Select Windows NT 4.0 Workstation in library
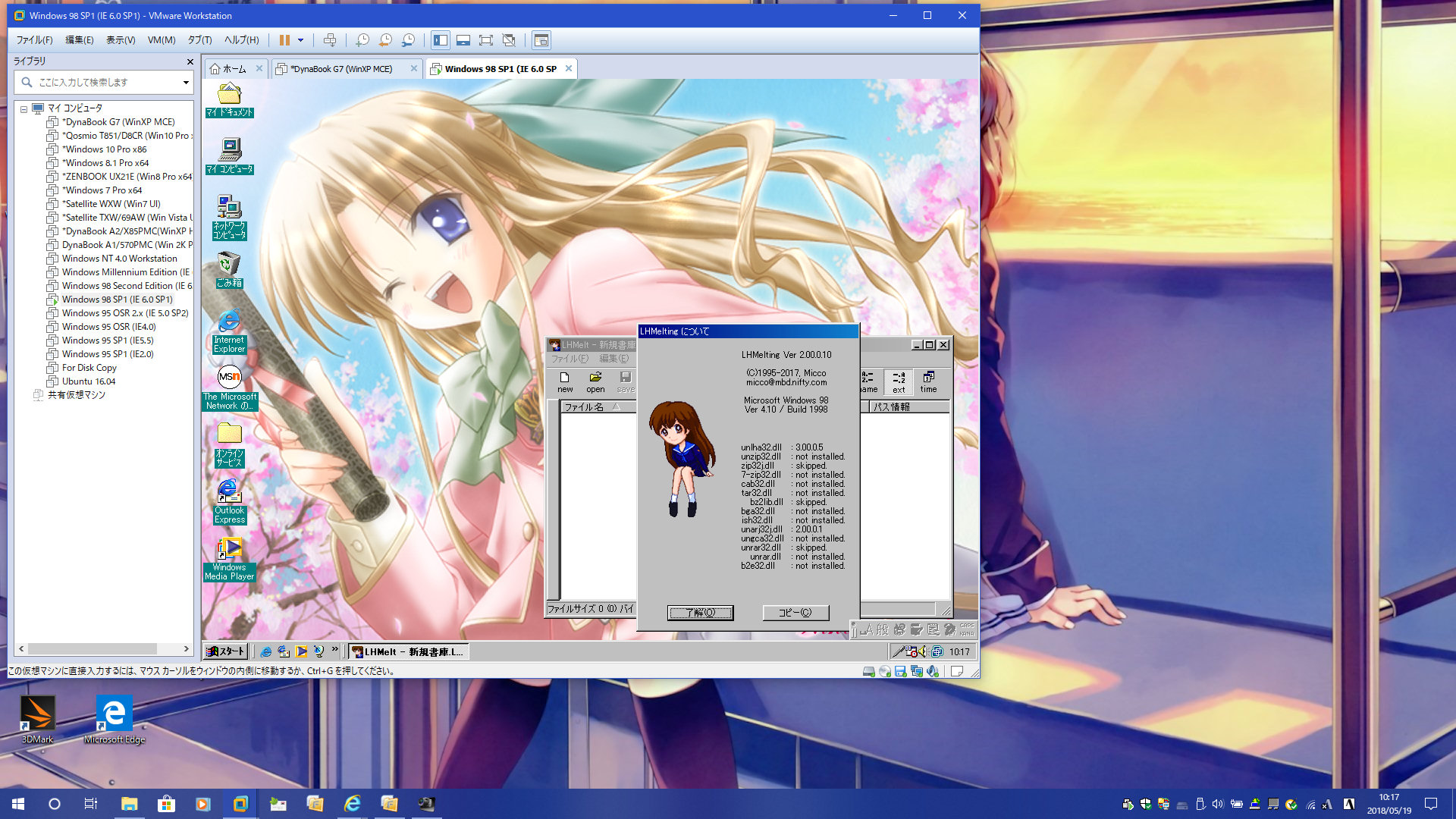 coord(119,259)
